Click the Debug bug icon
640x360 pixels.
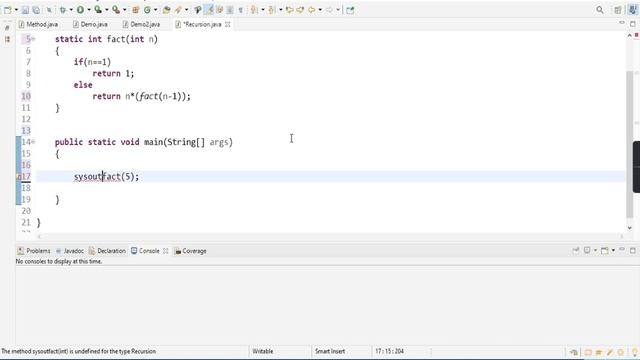tap(62, 10)
